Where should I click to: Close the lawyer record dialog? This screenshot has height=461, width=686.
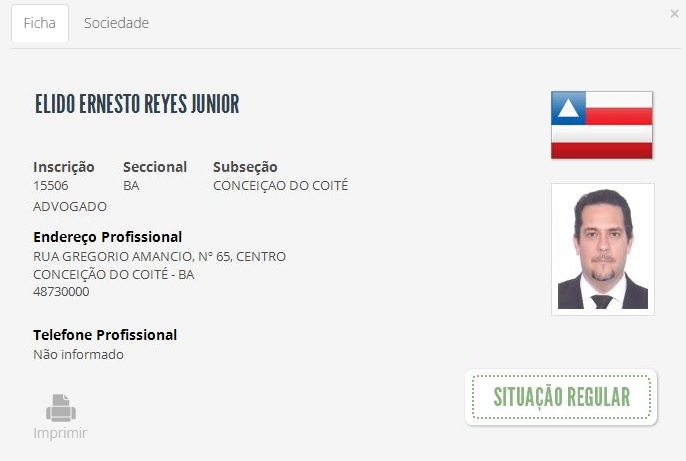[x=674, y=14]
